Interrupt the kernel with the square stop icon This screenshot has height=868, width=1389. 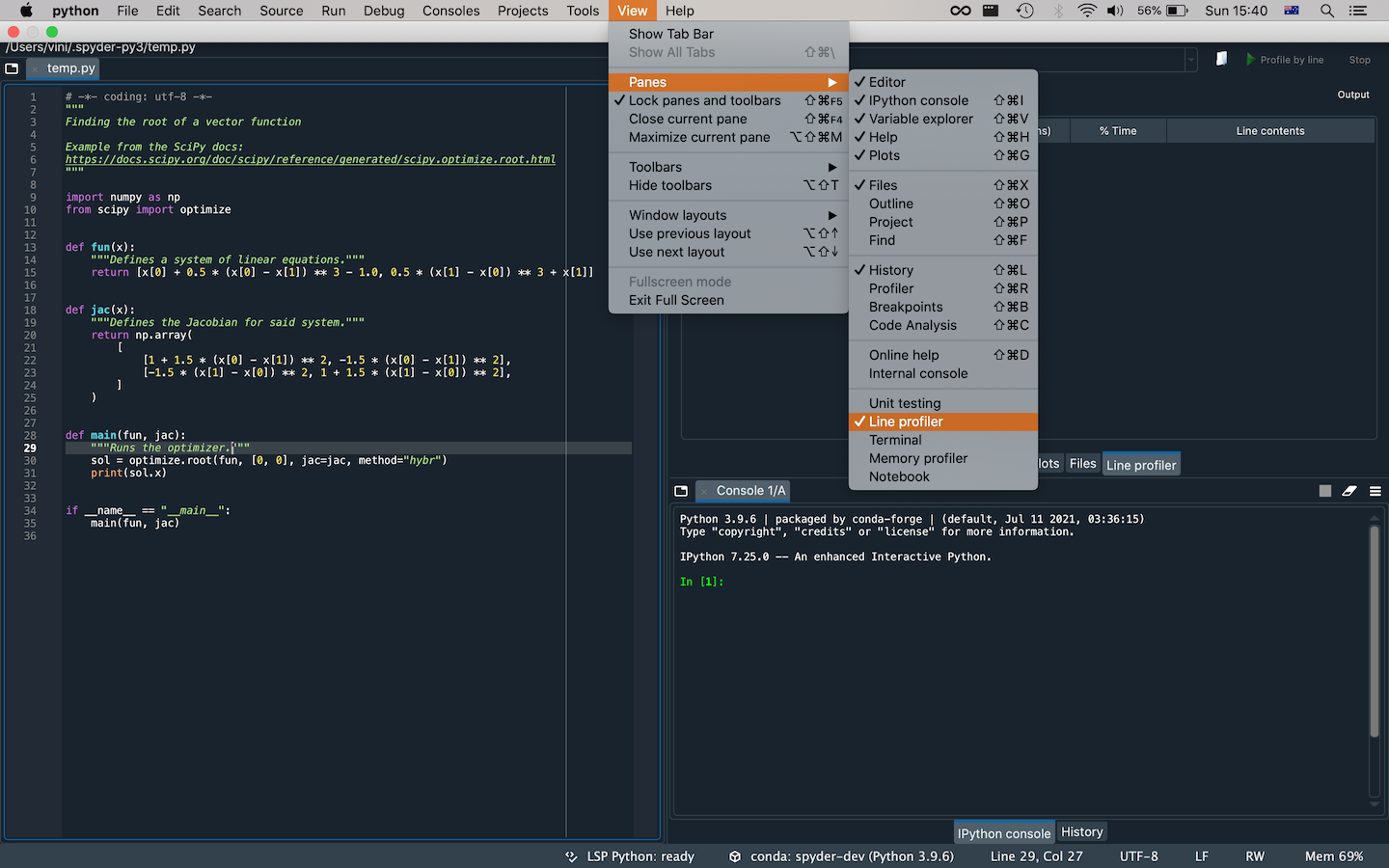[1325, 491]
